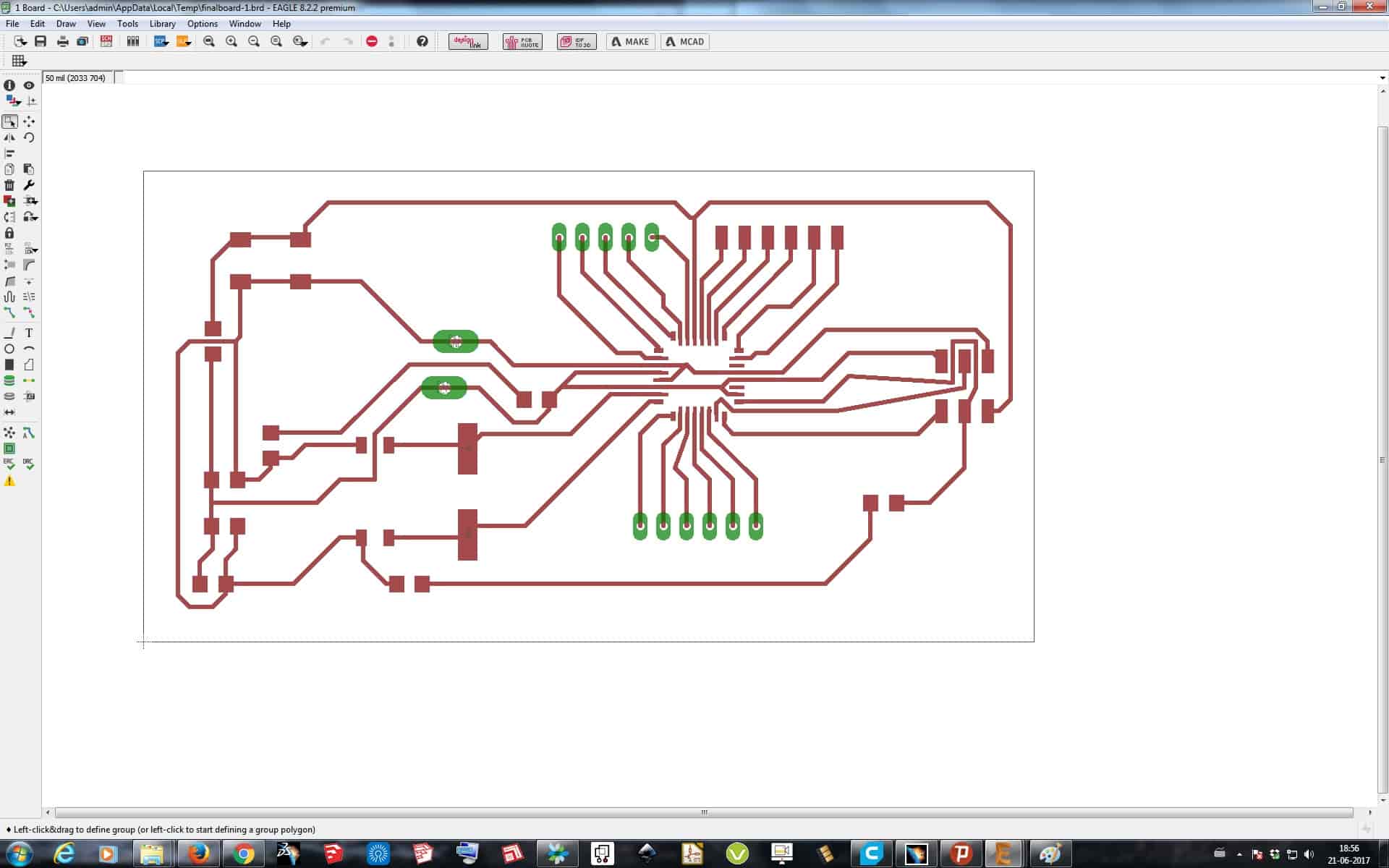This screenshot has height=868, width=1389.
Task: Click the red Stop command icon
Action: tap(372, 41)
